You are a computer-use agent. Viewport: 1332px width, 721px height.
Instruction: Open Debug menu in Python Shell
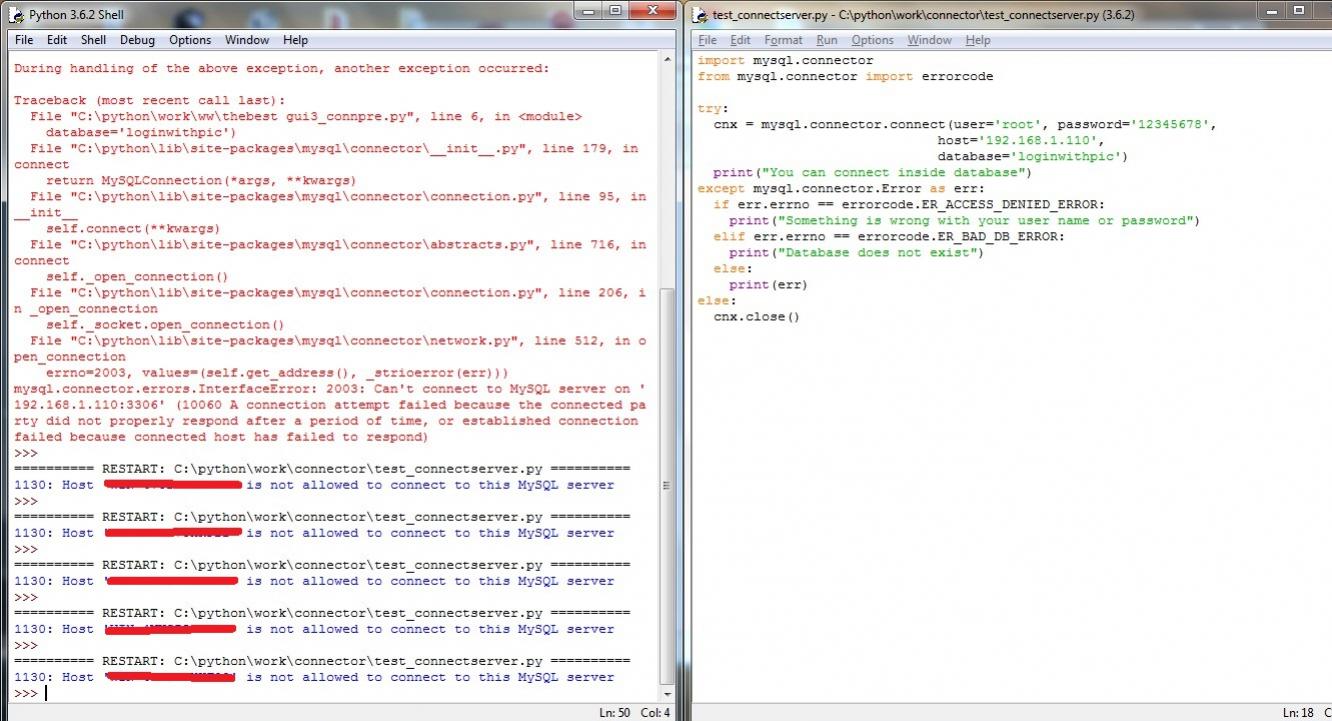pyautogui.click(x=138, y=40)
